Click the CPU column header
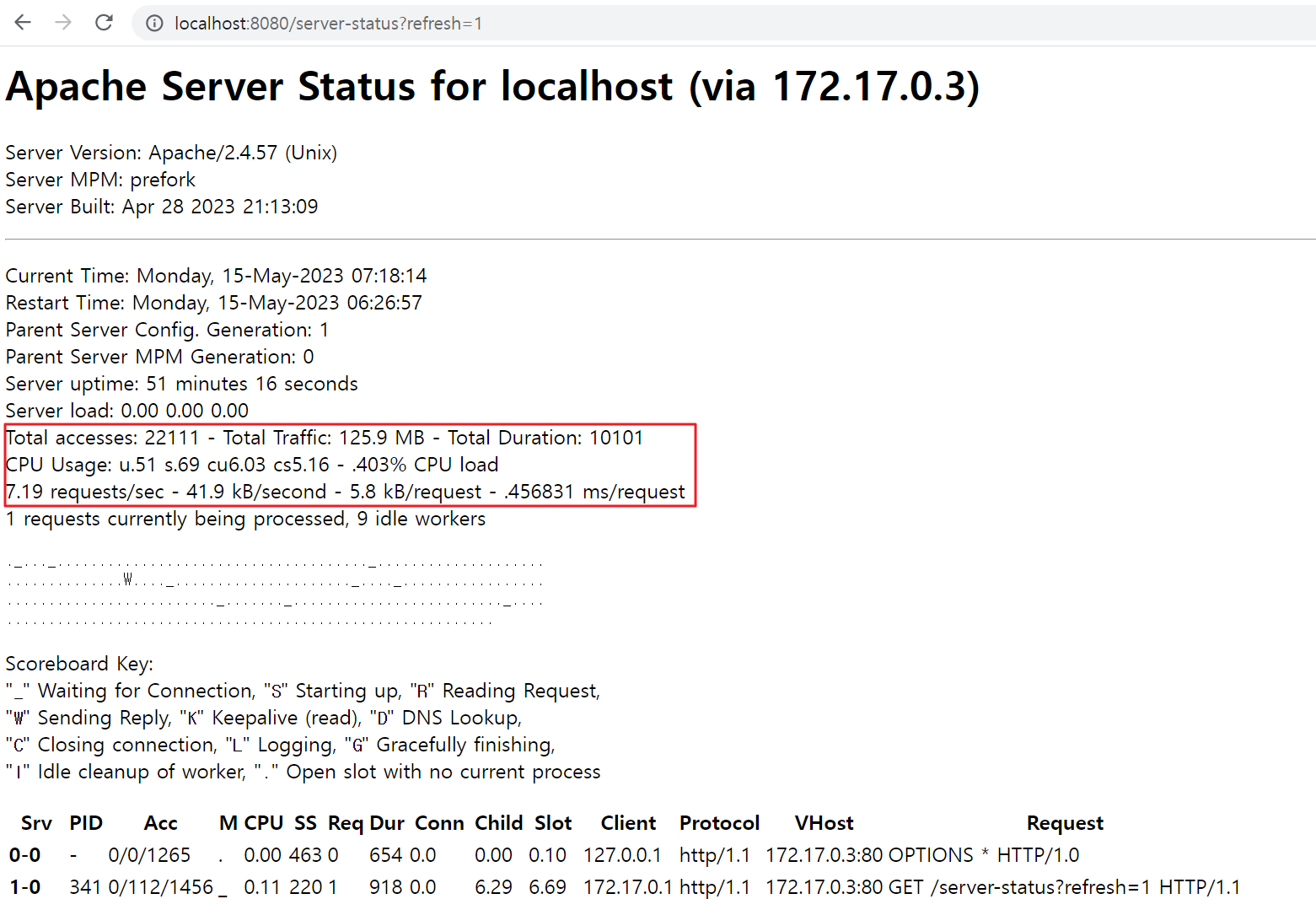 coord(264,823)
